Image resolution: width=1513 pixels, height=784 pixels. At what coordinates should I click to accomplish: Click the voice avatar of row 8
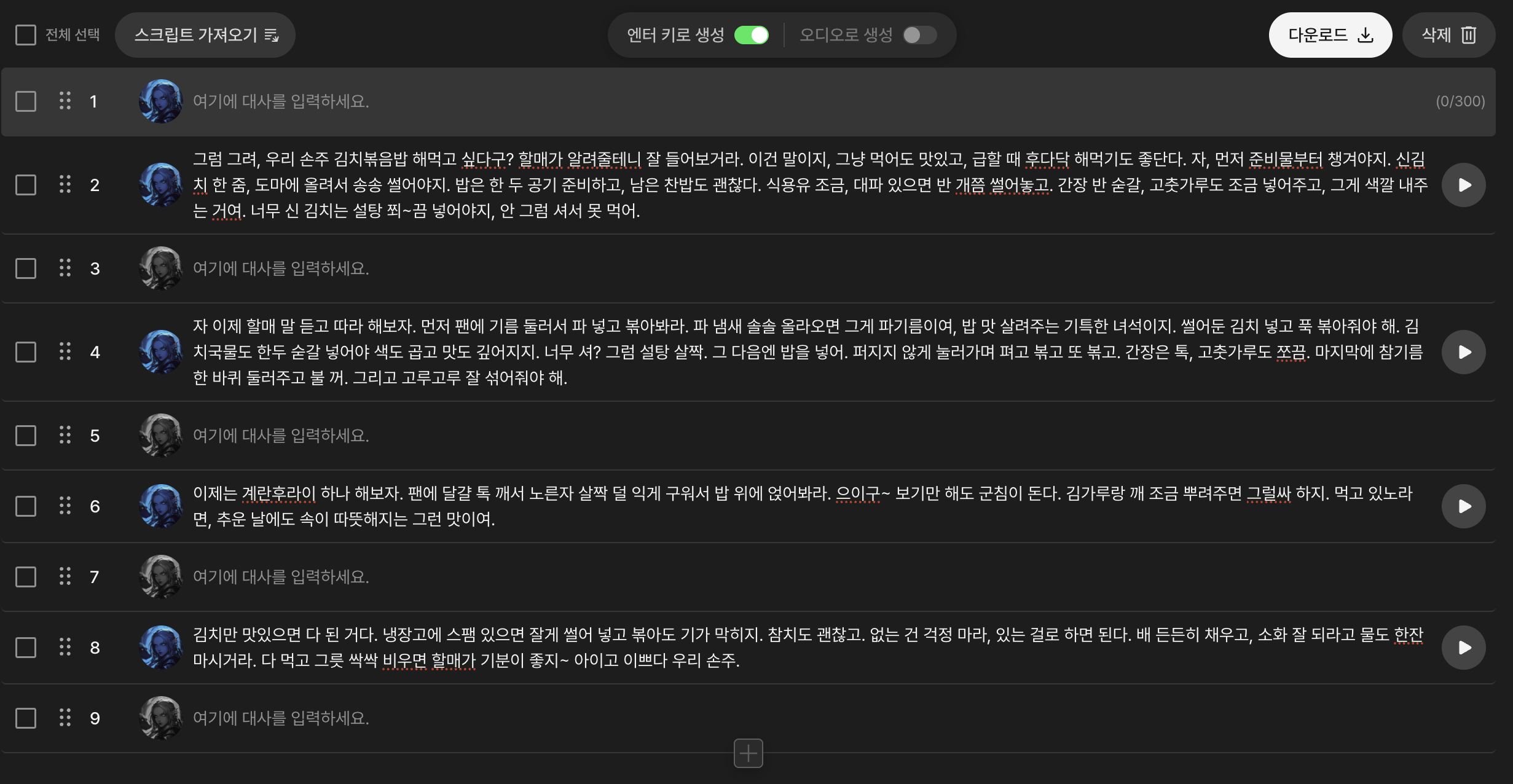click(x=161, y=648)
